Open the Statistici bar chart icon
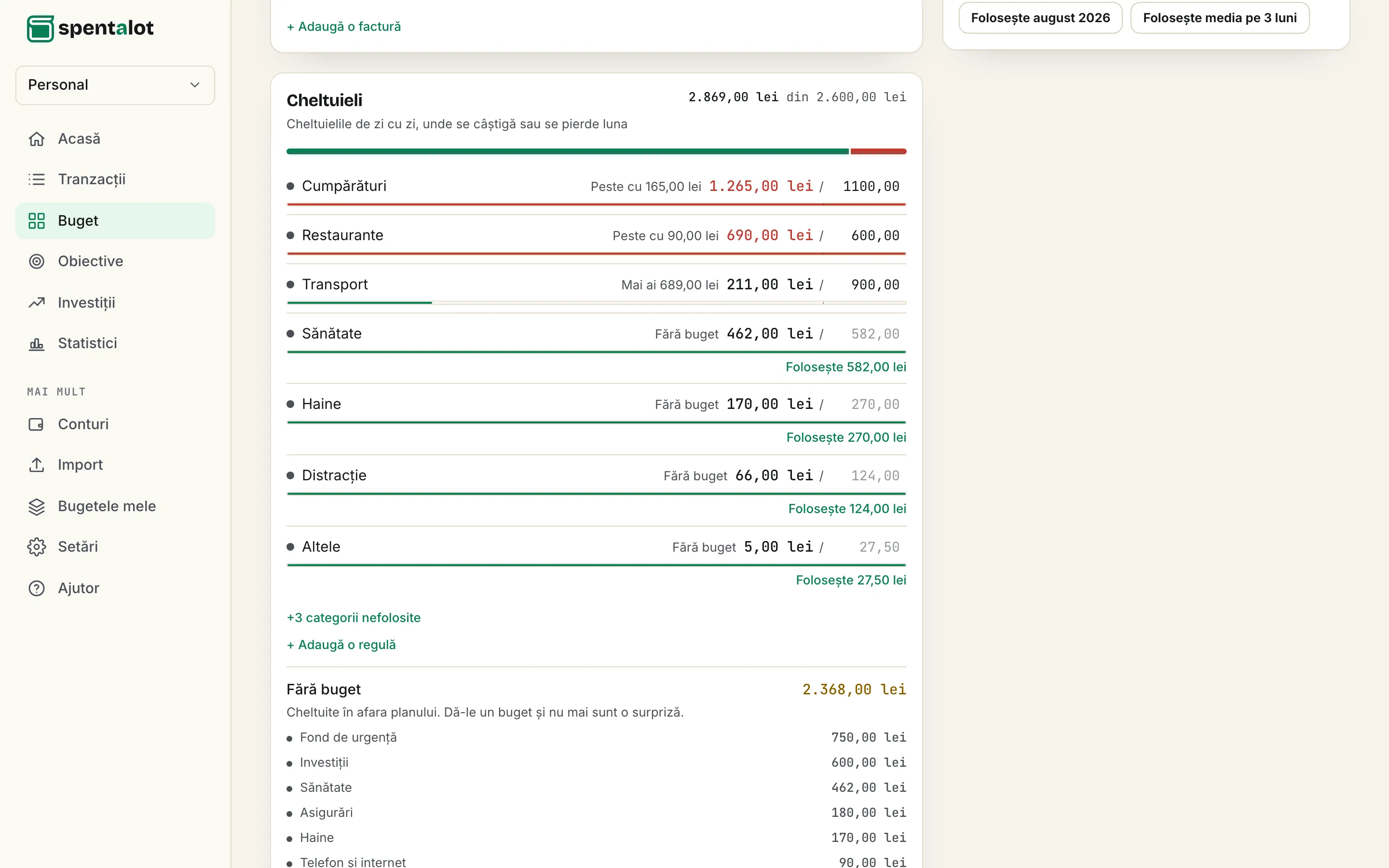This screenshot has width=1389, height=868. (x=37, y=343)
